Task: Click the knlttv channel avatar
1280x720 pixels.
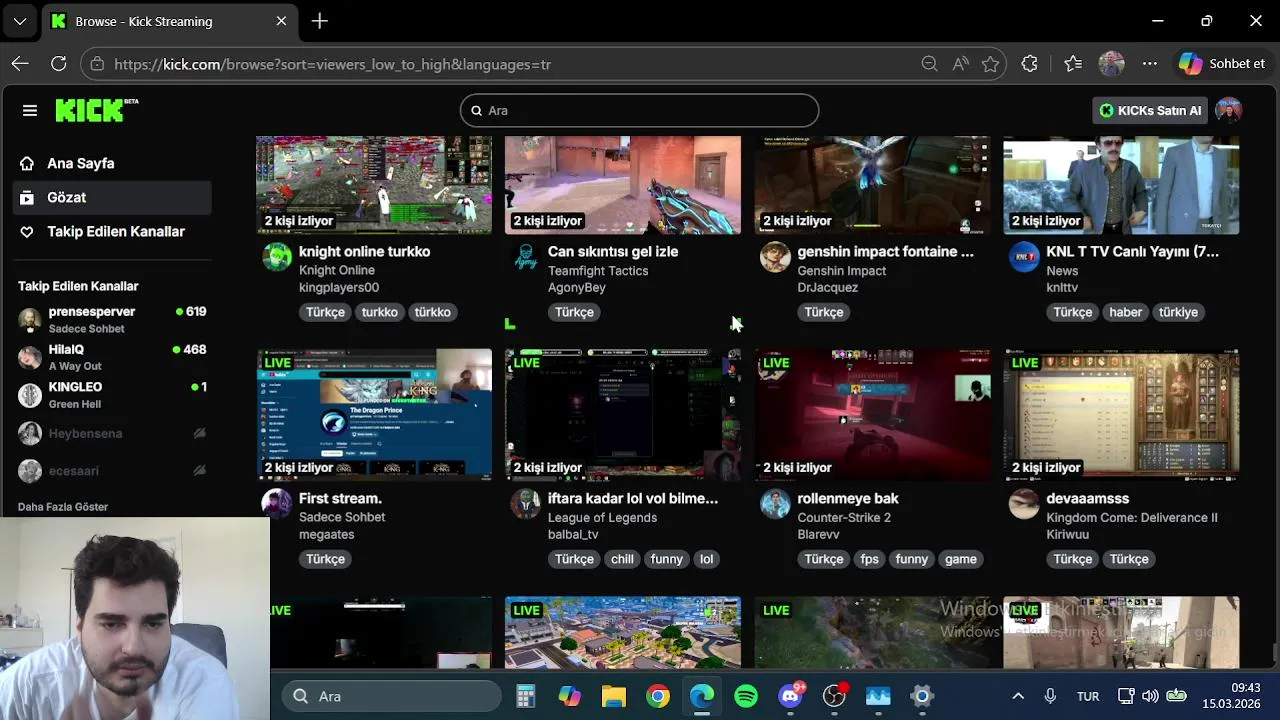Action: tap(1024, 257)
